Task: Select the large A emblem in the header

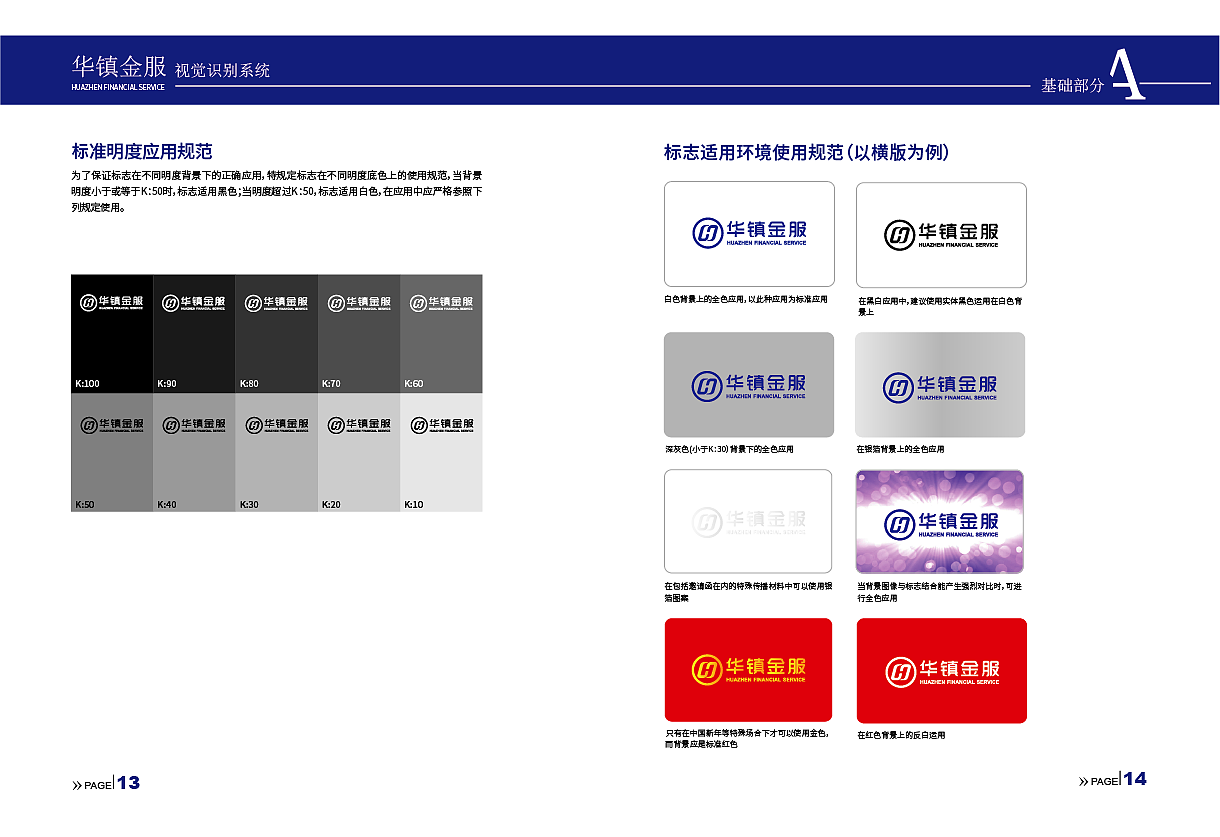Action: coord(1130,72)
